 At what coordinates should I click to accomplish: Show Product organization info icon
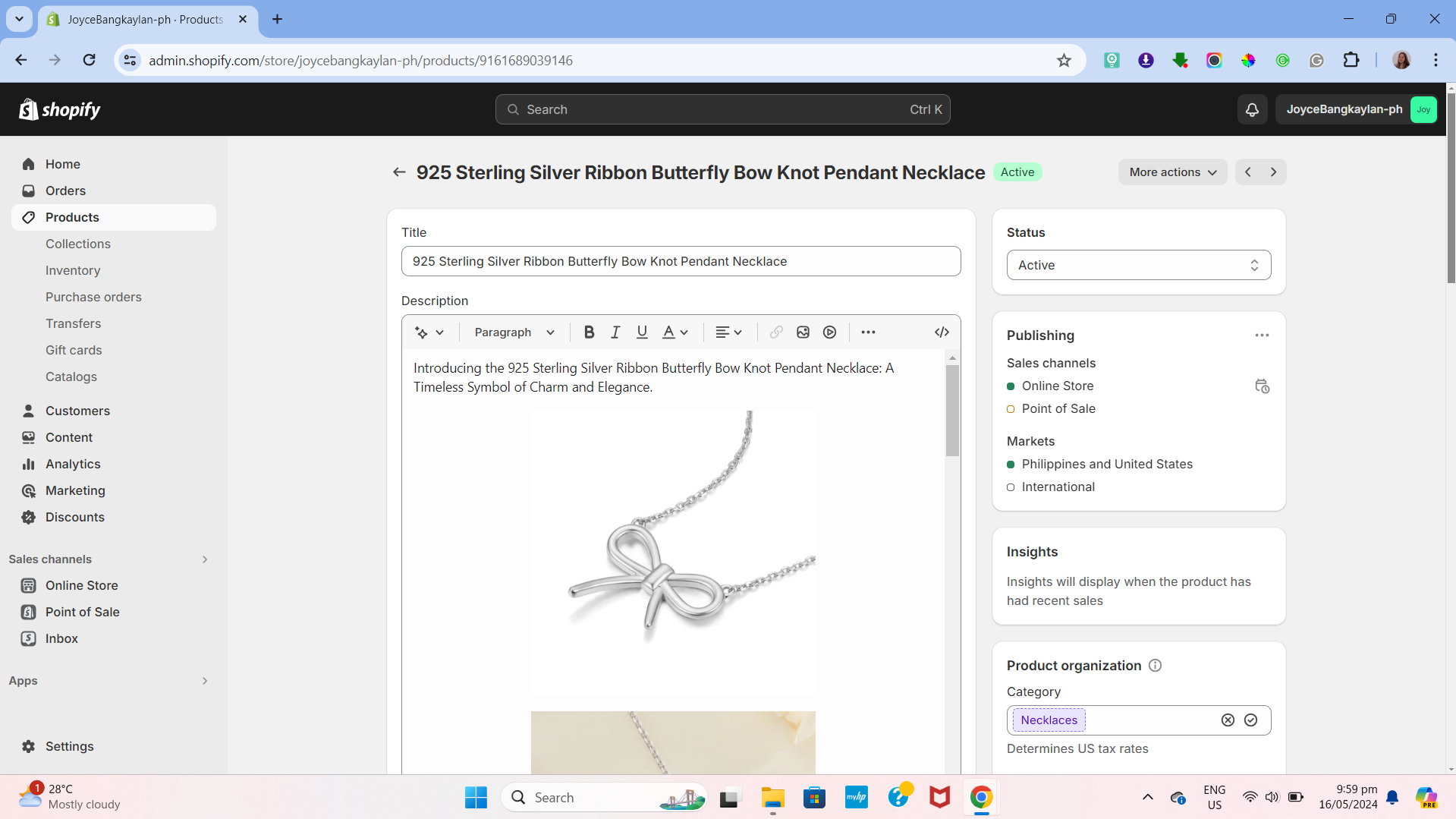[x=1155, y=666]
